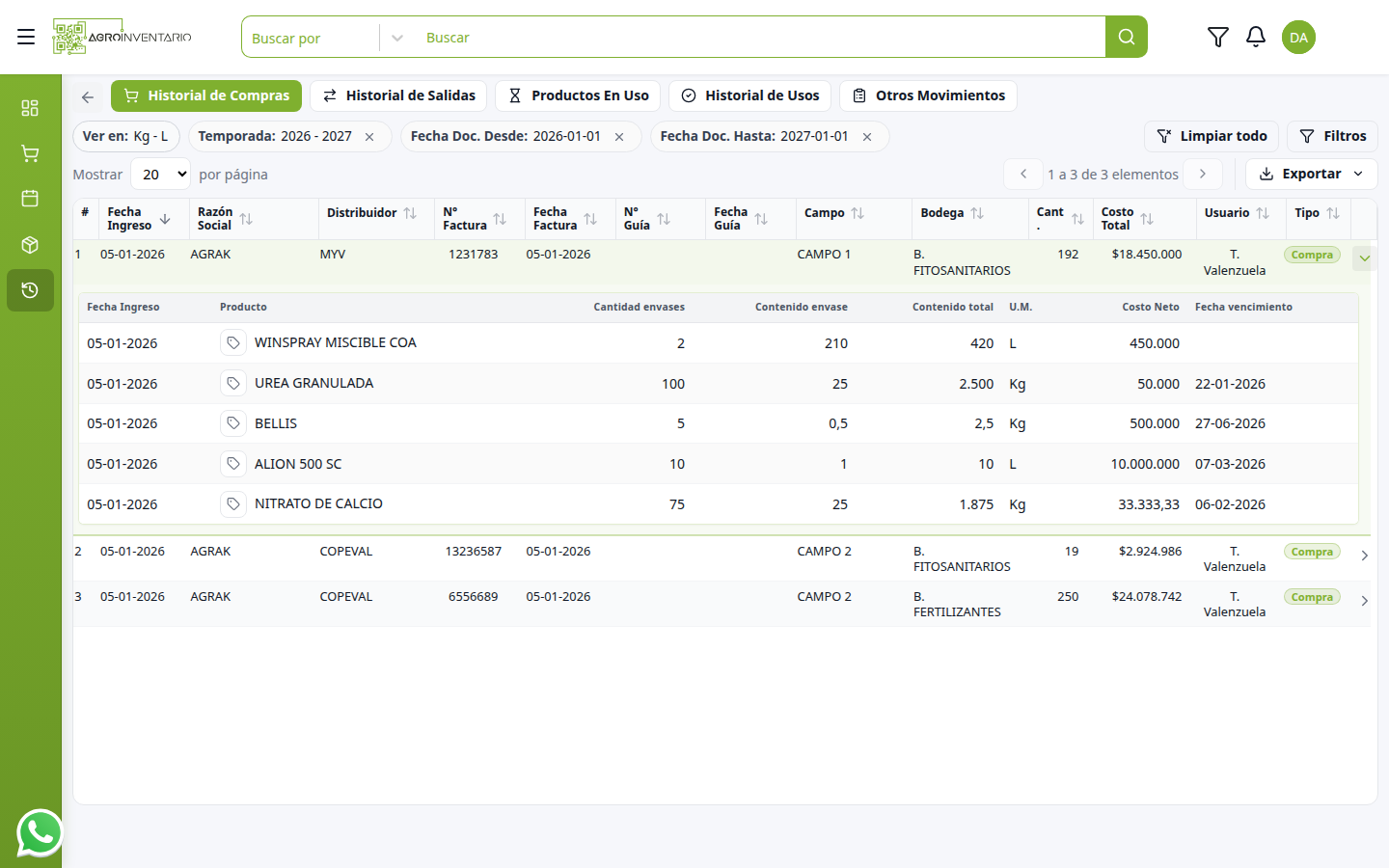Screen dimensions: 1389x868
Task: Open history clock section in sidebar
Action: click(30, 290)
